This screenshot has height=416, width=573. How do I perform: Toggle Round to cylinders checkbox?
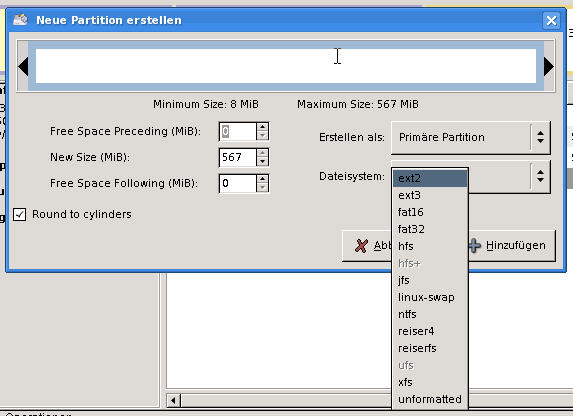click(x=19, y=214)
